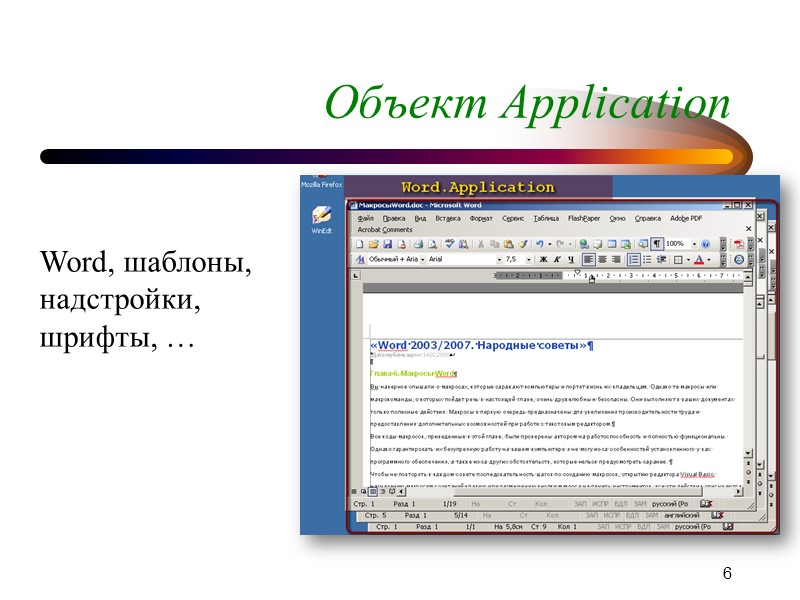Select the Format Painter brush icon

click(522, 244)
